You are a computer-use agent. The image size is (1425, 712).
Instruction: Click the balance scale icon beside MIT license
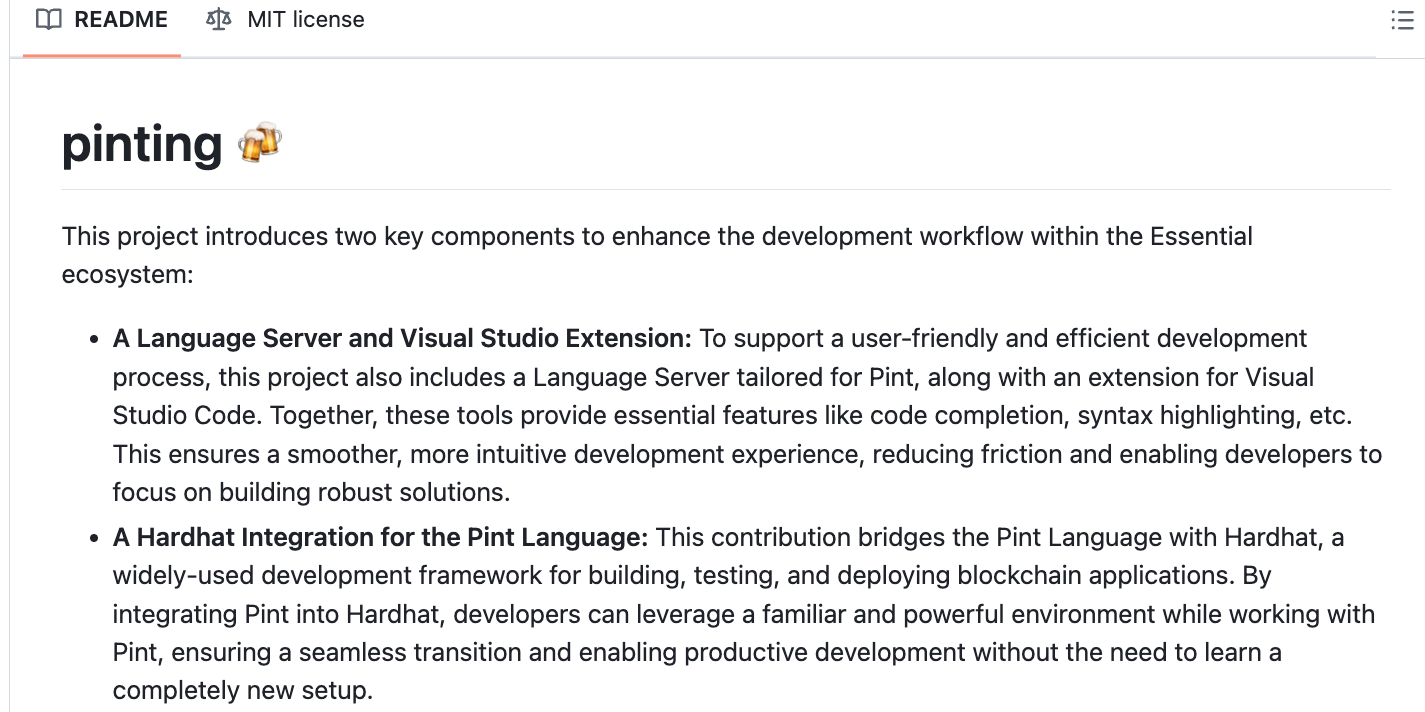218,19
